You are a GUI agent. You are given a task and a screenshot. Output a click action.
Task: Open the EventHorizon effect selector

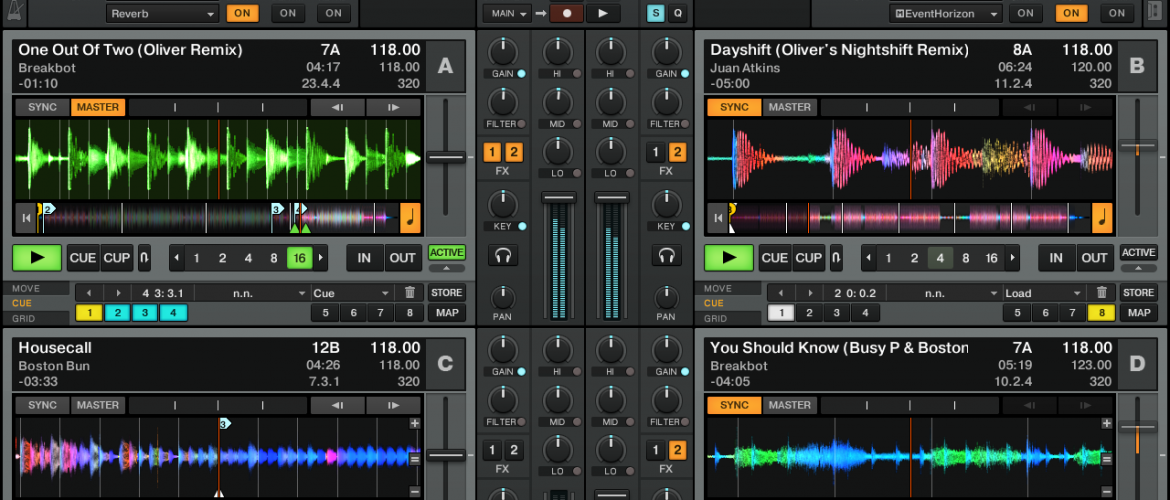point(946,13)
